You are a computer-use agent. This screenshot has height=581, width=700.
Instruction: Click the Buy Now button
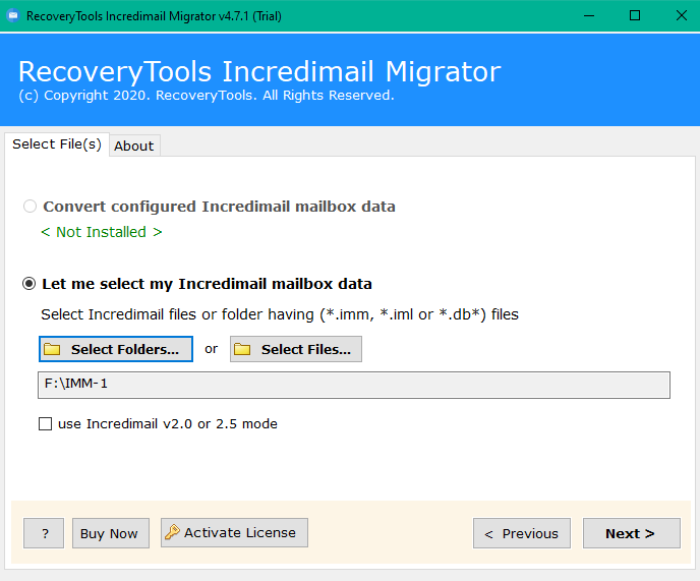click(x=110, y=533)
